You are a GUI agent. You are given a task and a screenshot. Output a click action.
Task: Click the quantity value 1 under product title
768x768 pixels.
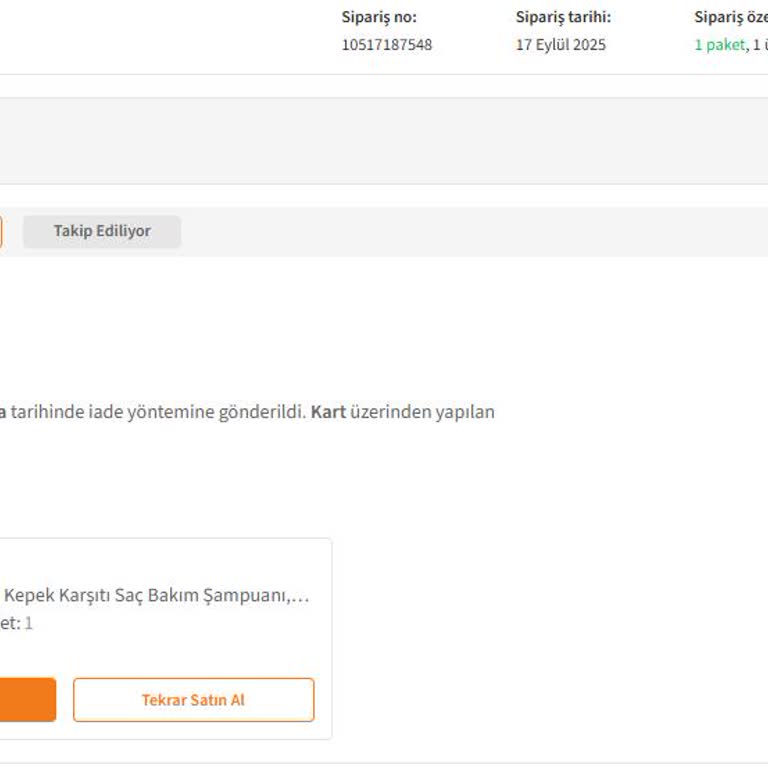[x=29, y=623]
